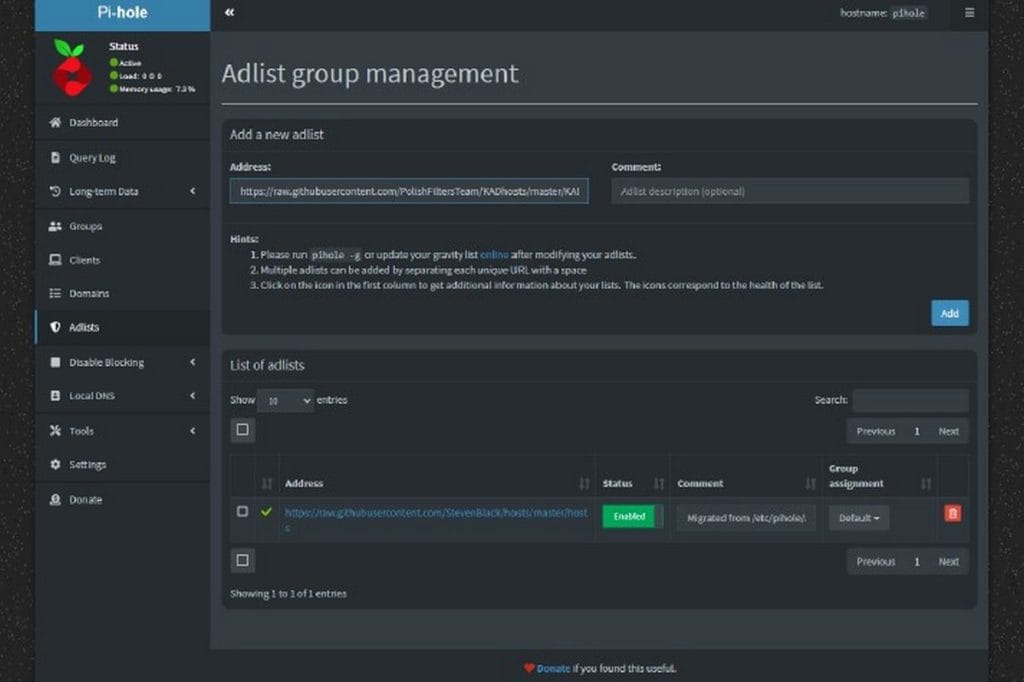This screenshot has height=682, width=1024.
Task: Click the Settings gear icon
Action: coord(56,464)
